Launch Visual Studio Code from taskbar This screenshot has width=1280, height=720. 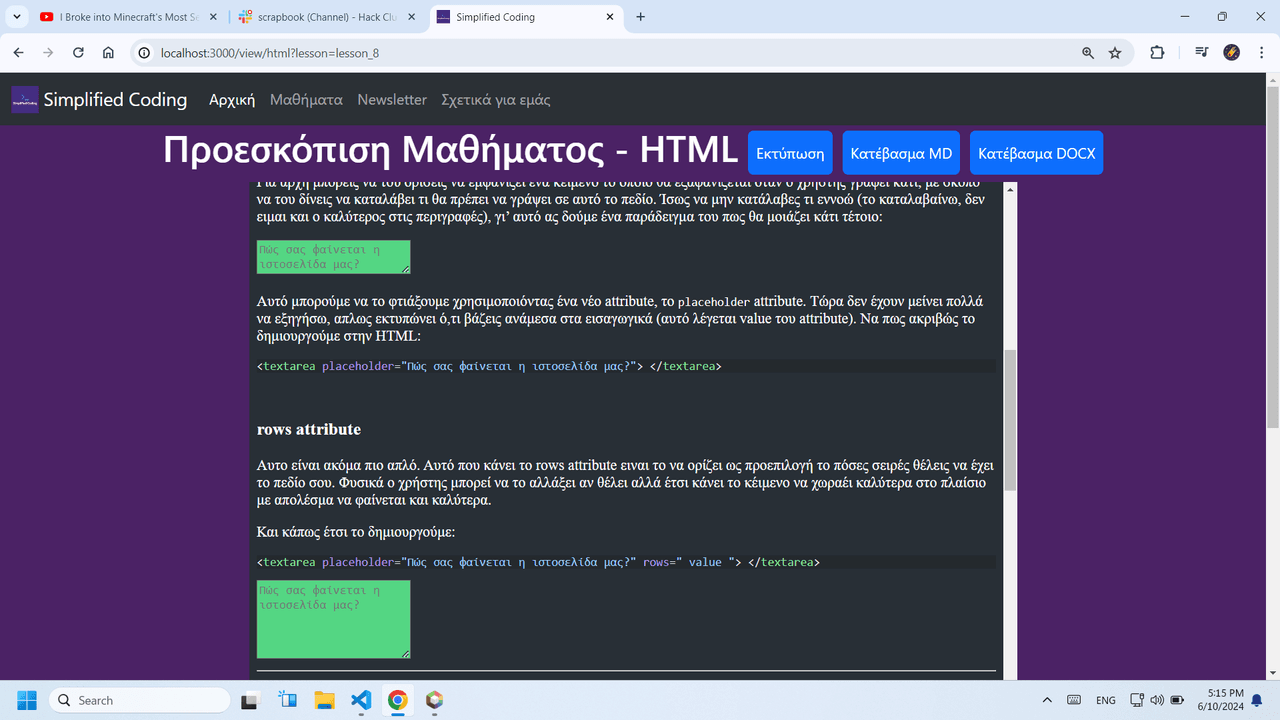pyautogui.click(x=361, y=700)
